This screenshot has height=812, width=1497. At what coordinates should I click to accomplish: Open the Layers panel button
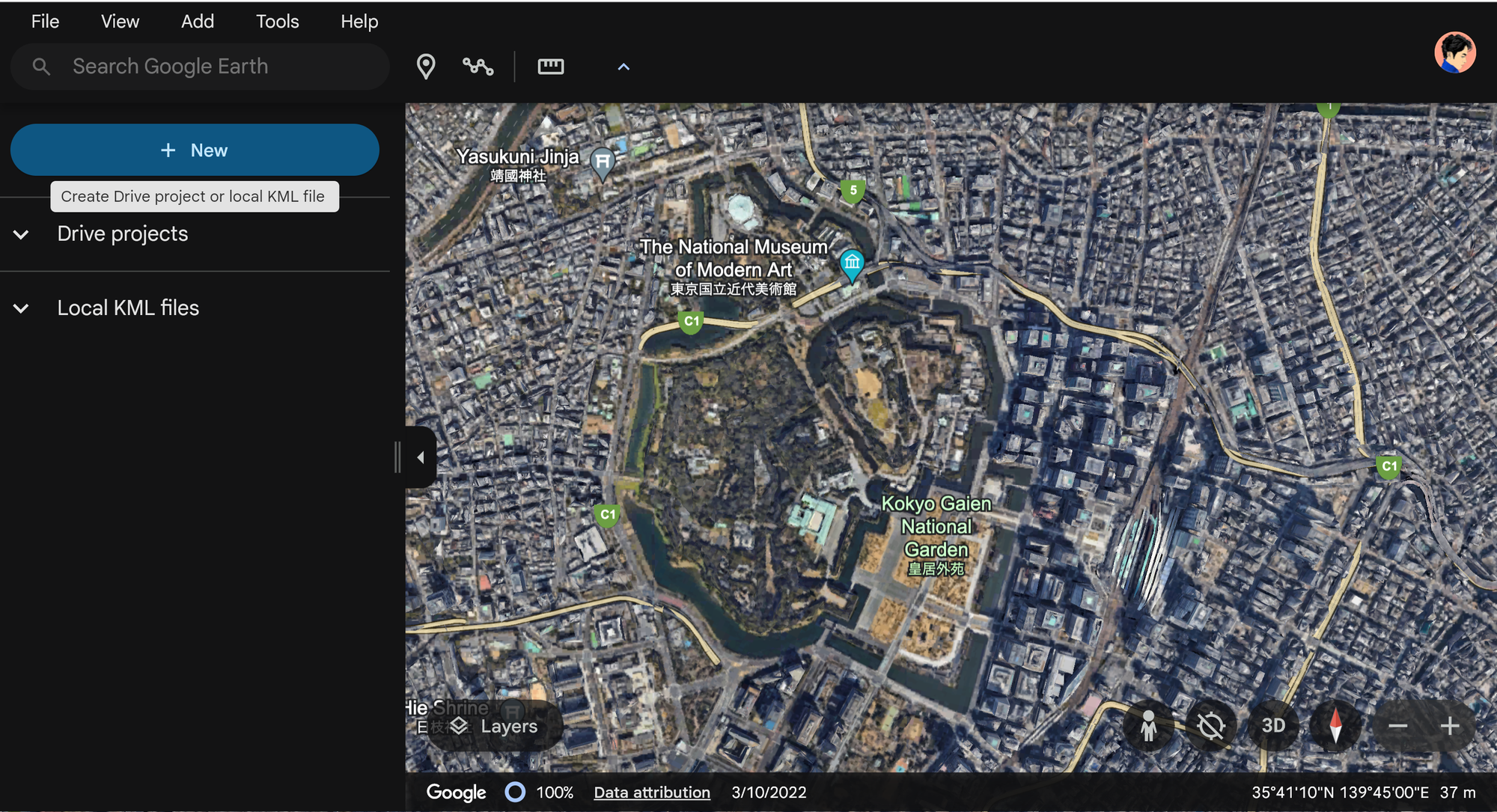coord(495,726)
